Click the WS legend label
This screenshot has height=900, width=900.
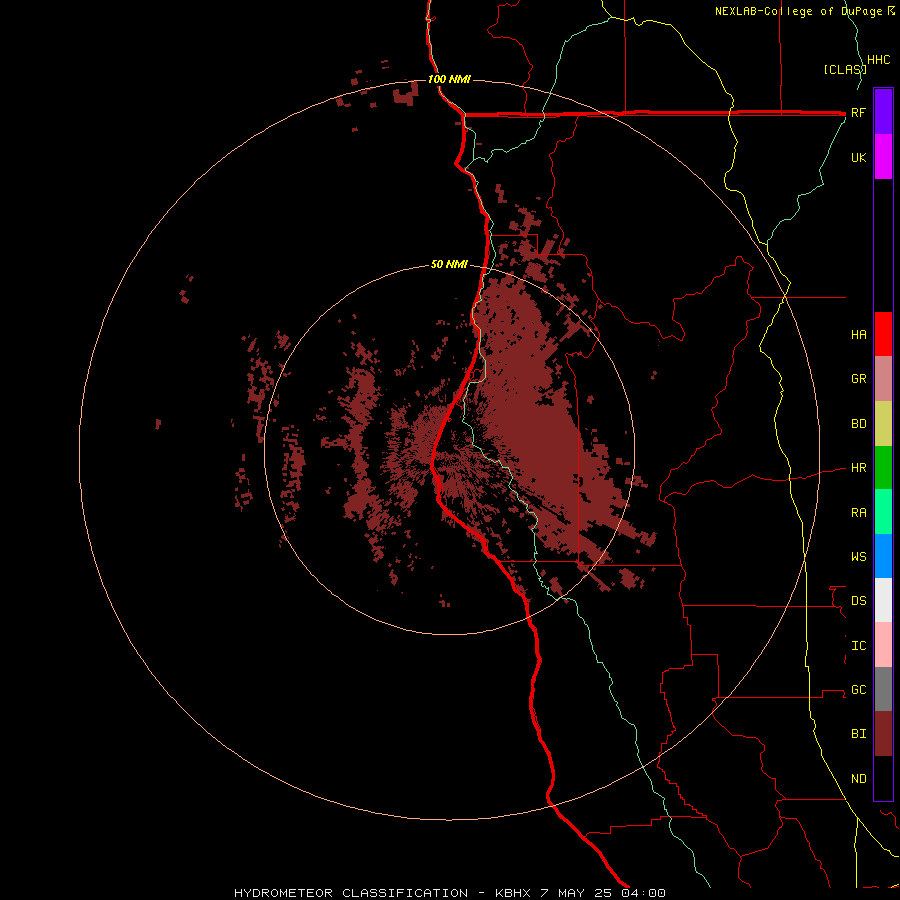(859, 557)
